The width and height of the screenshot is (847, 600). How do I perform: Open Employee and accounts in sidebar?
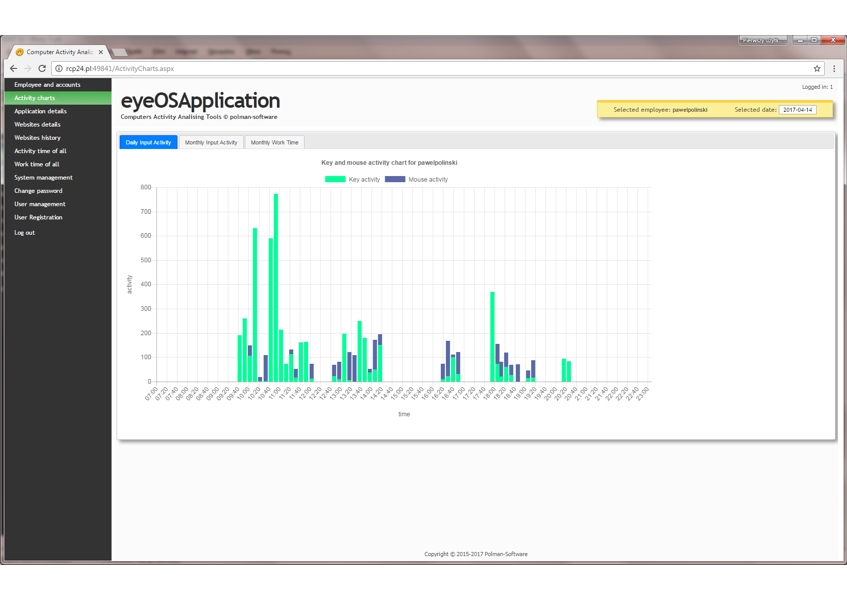coord(47,85)
